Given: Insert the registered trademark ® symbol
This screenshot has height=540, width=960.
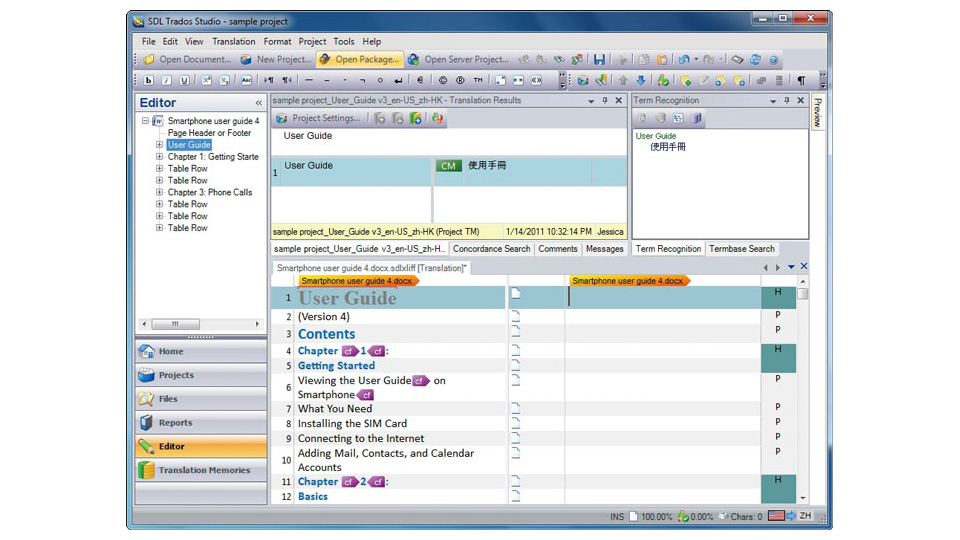Looking at the screenshot, I should click(x=460, y=80).
